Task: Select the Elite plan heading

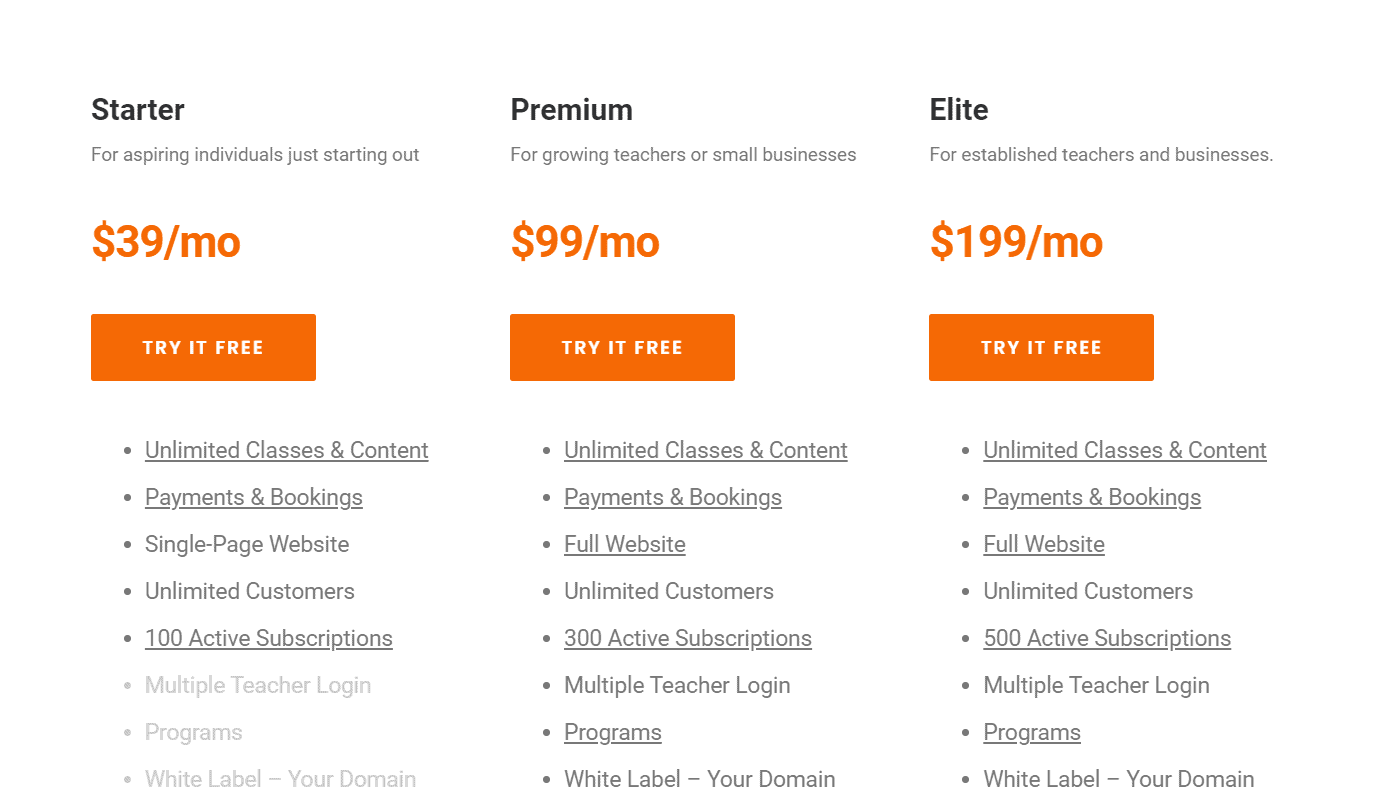Action: (958, 110)
